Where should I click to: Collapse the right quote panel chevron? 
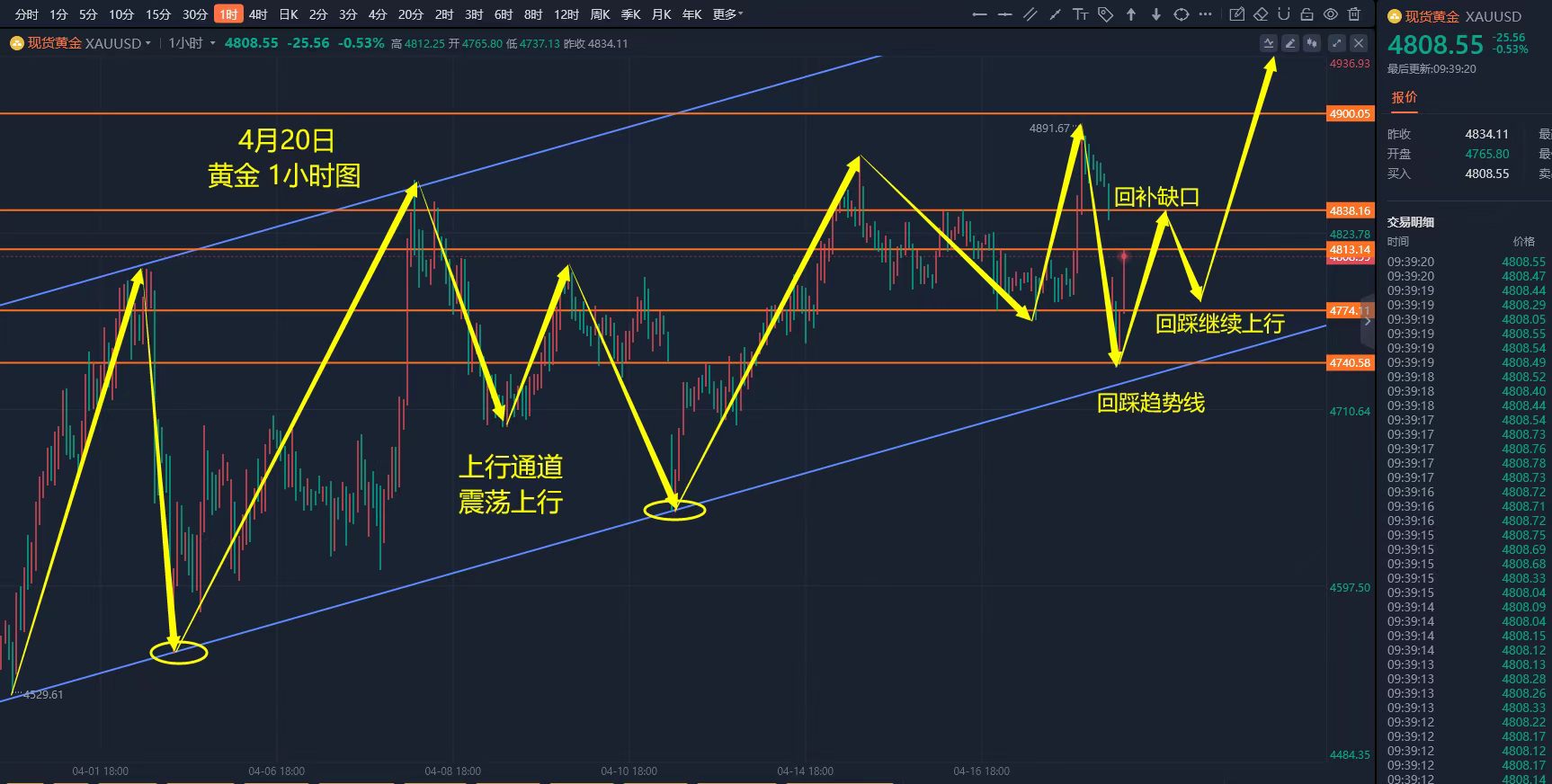(1368, 321)
